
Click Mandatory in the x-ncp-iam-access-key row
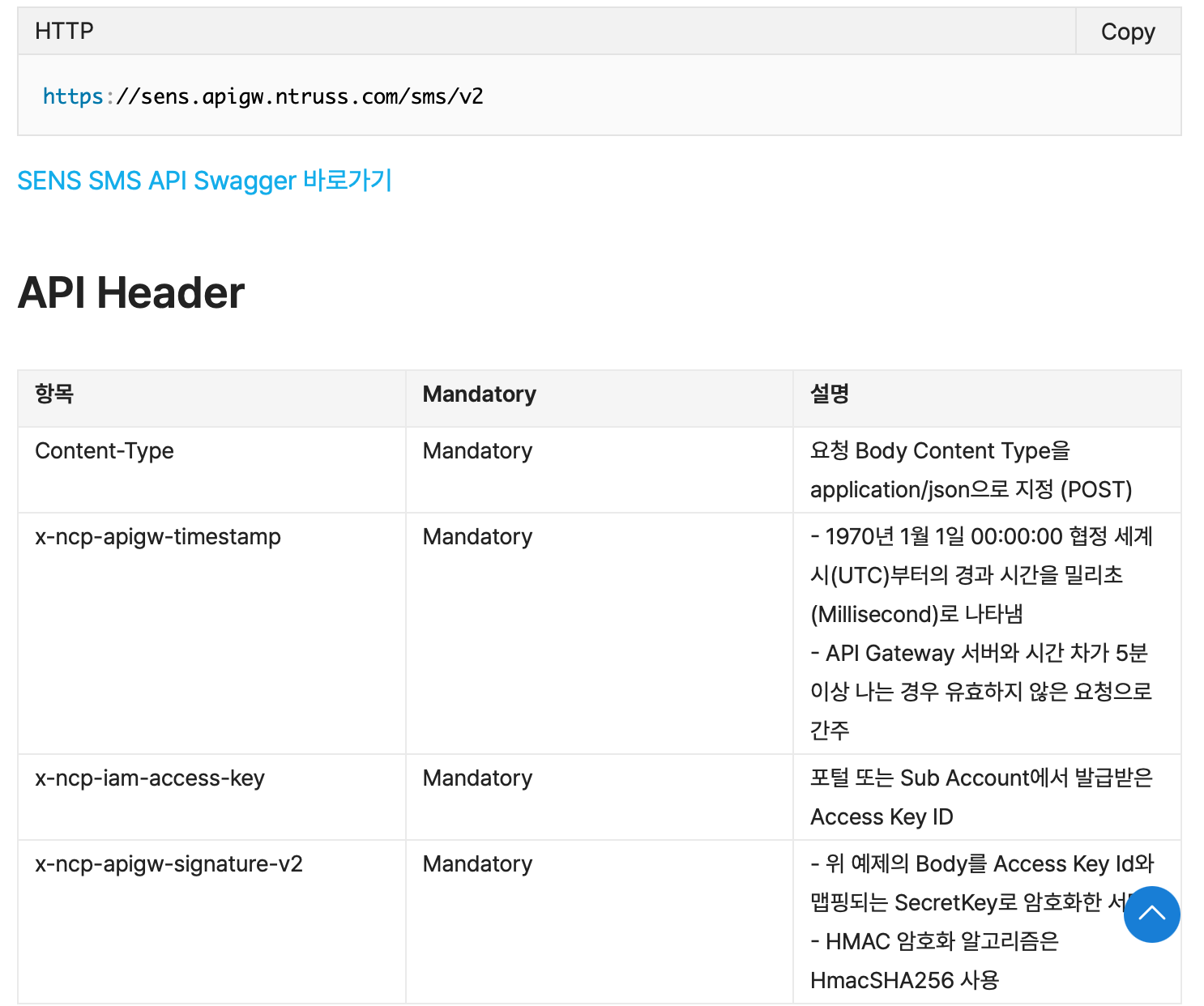point(477,778)
